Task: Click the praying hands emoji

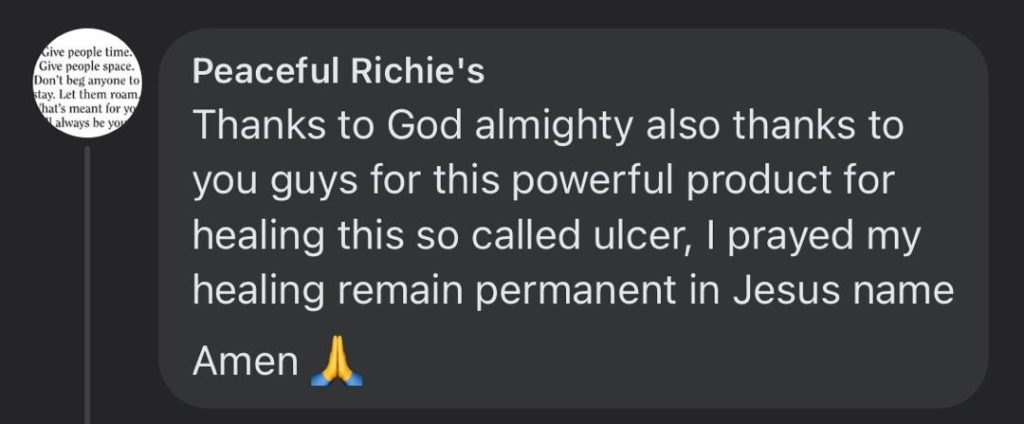Action: pos(337,361)
